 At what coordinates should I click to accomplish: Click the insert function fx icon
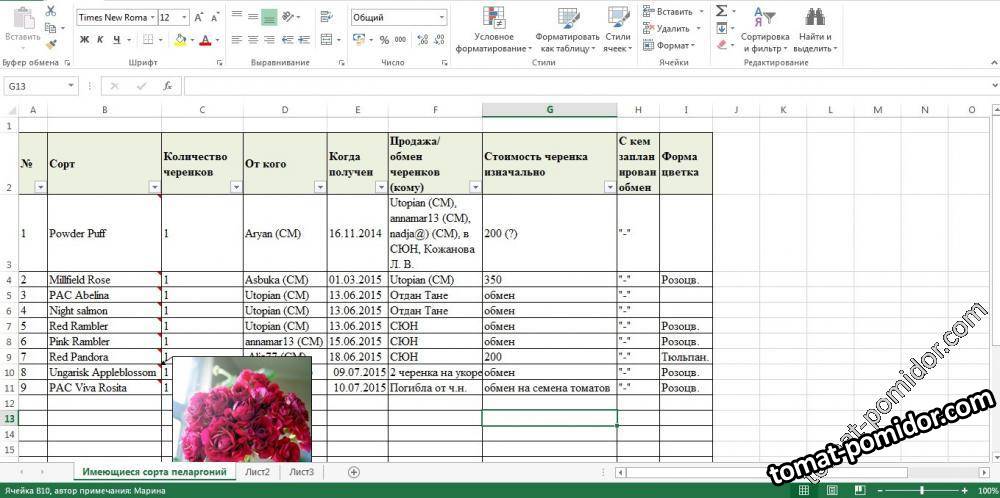click(167, 86)
